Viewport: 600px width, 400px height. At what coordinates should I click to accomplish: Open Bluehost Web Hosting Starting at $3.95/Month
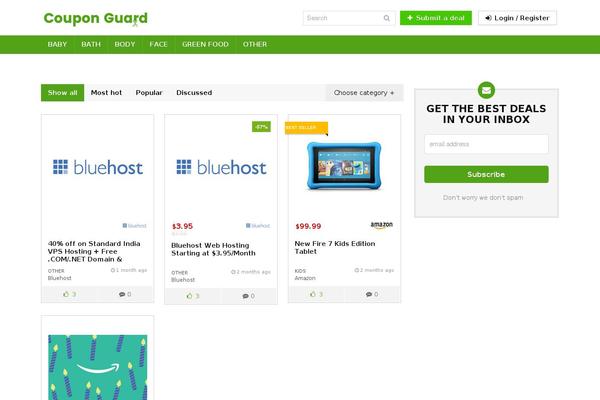pos(214,249)
